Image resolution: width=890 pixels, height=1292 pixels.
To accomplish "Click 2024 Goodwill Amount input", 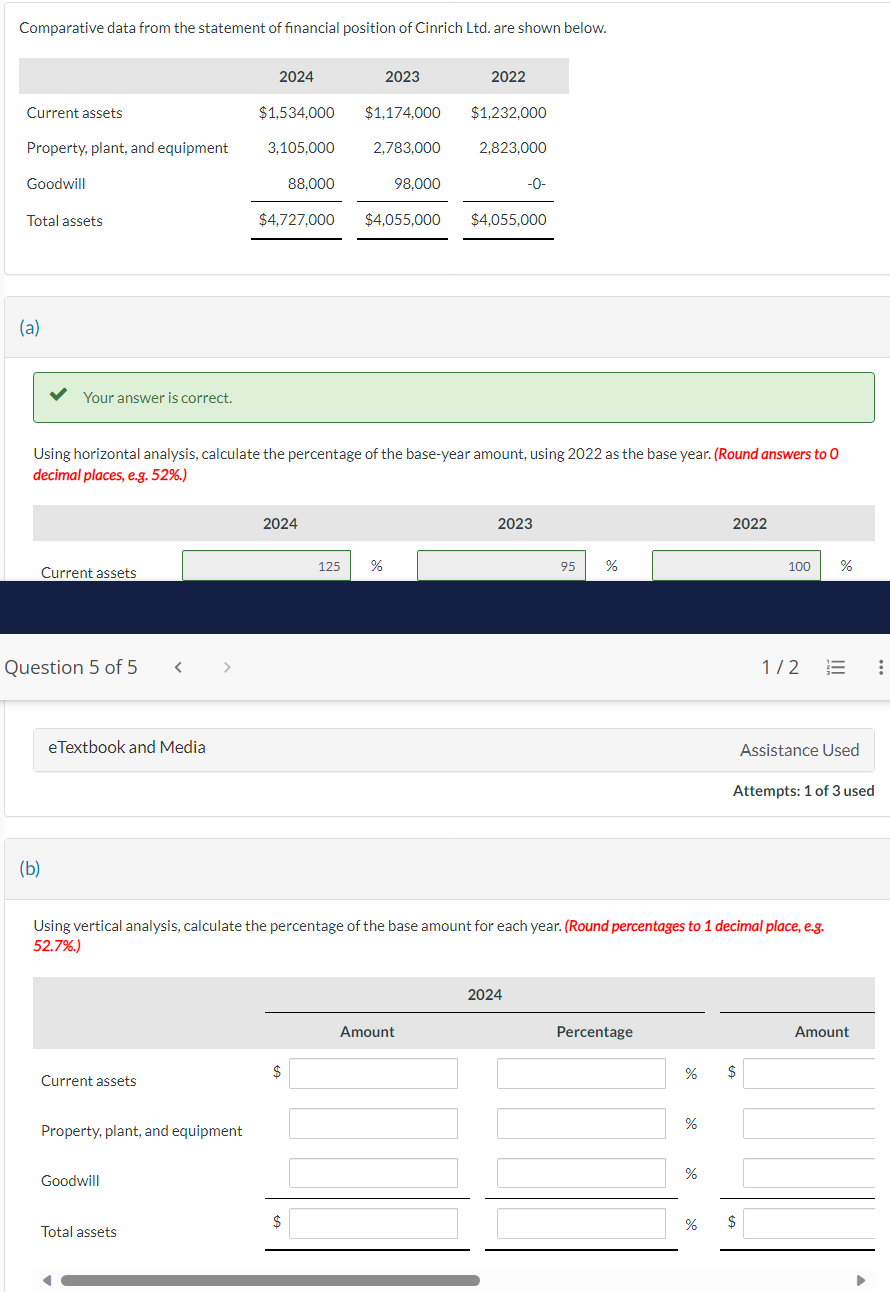I will 373,1173.
